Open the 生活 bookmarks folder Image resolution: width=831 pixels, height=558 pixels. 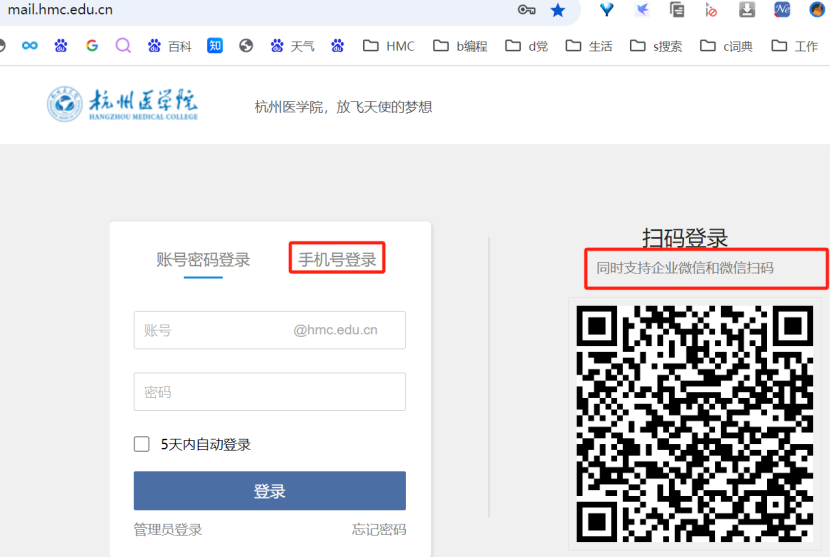589,46
